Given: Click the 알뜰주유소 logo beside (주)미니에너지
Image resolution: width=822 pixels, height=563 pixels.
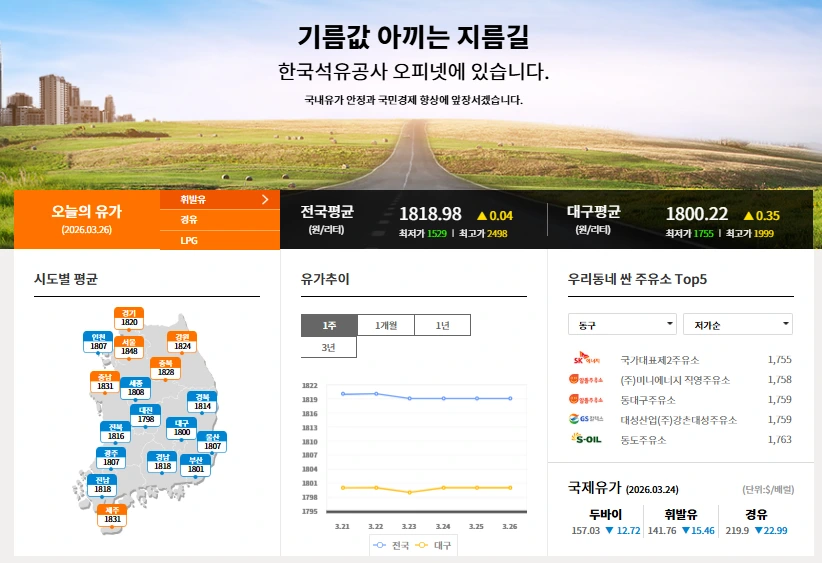Looking at the screenshot, I should click(587, 380).
